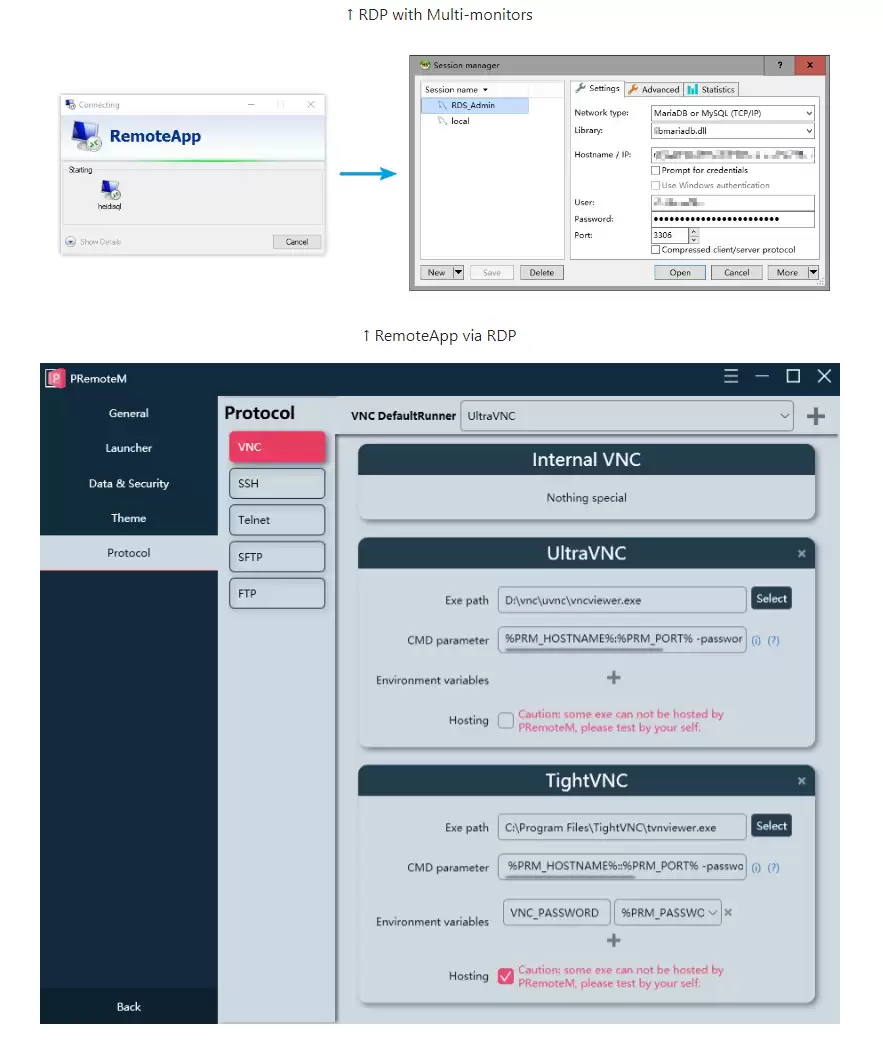Screen dimensions: 883x1048
Task: Click the TightVNC Exe path input field
Action: [x=622, y=828]
